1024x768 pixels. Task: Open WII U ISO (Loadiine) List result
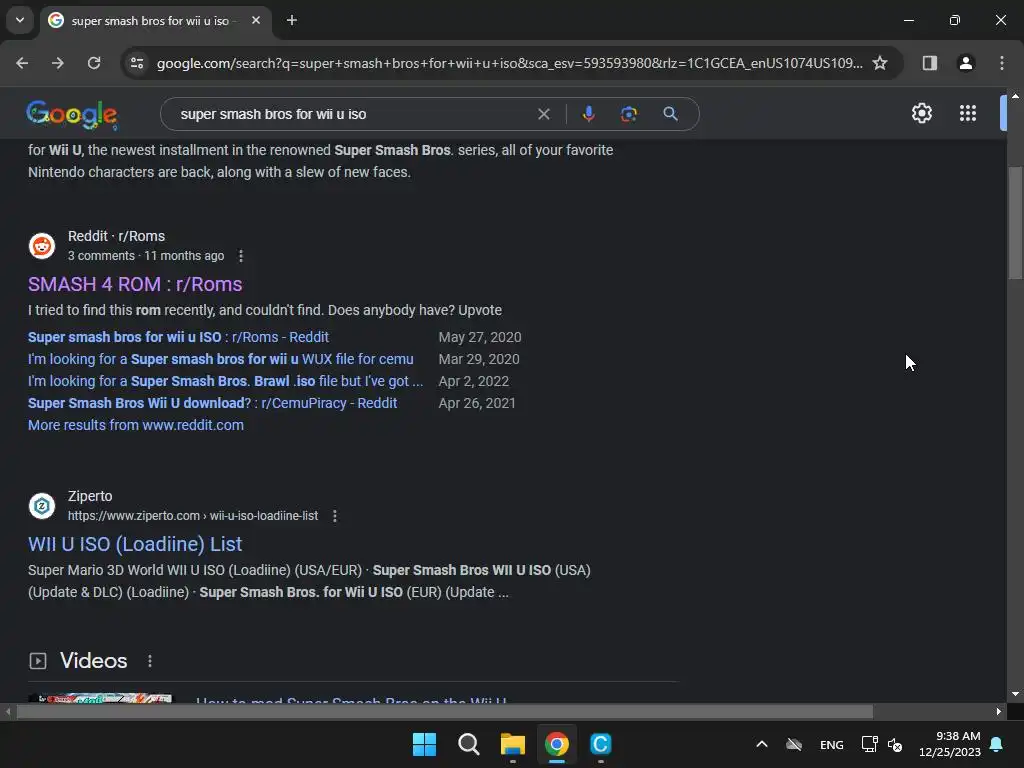coord(135,544)
